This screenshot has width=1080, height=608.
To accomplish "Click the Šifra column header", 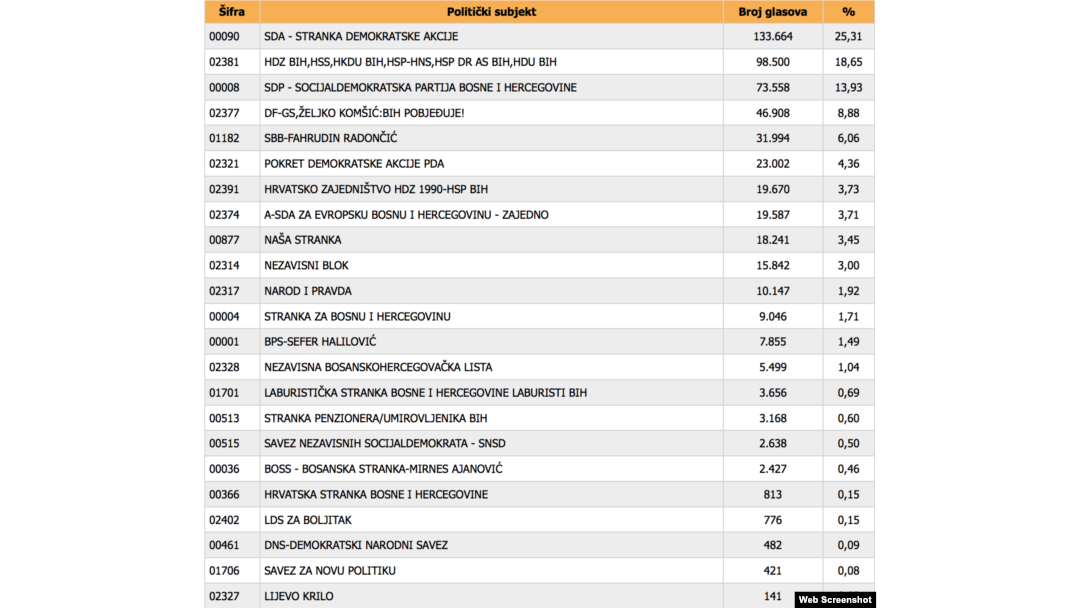I will [231, 12].
